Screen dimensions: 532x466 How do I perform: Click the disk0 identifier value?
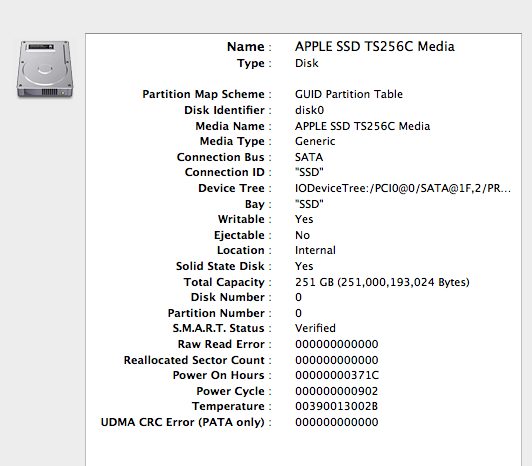(309, 110)
